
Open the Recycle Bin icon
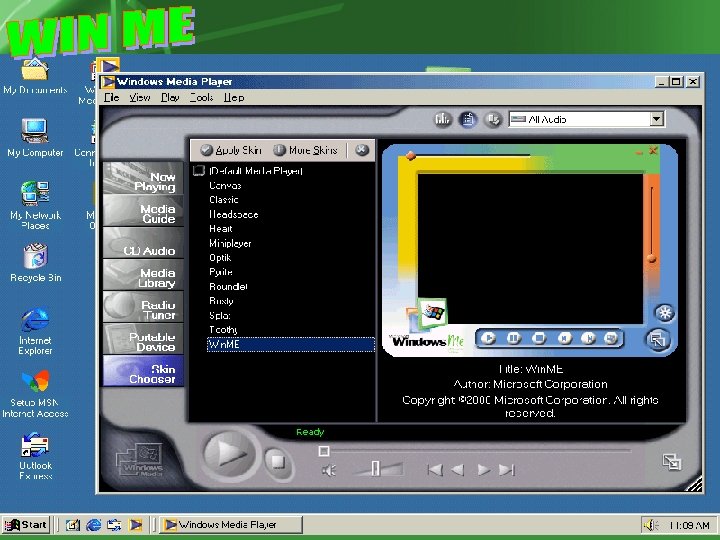35,262
